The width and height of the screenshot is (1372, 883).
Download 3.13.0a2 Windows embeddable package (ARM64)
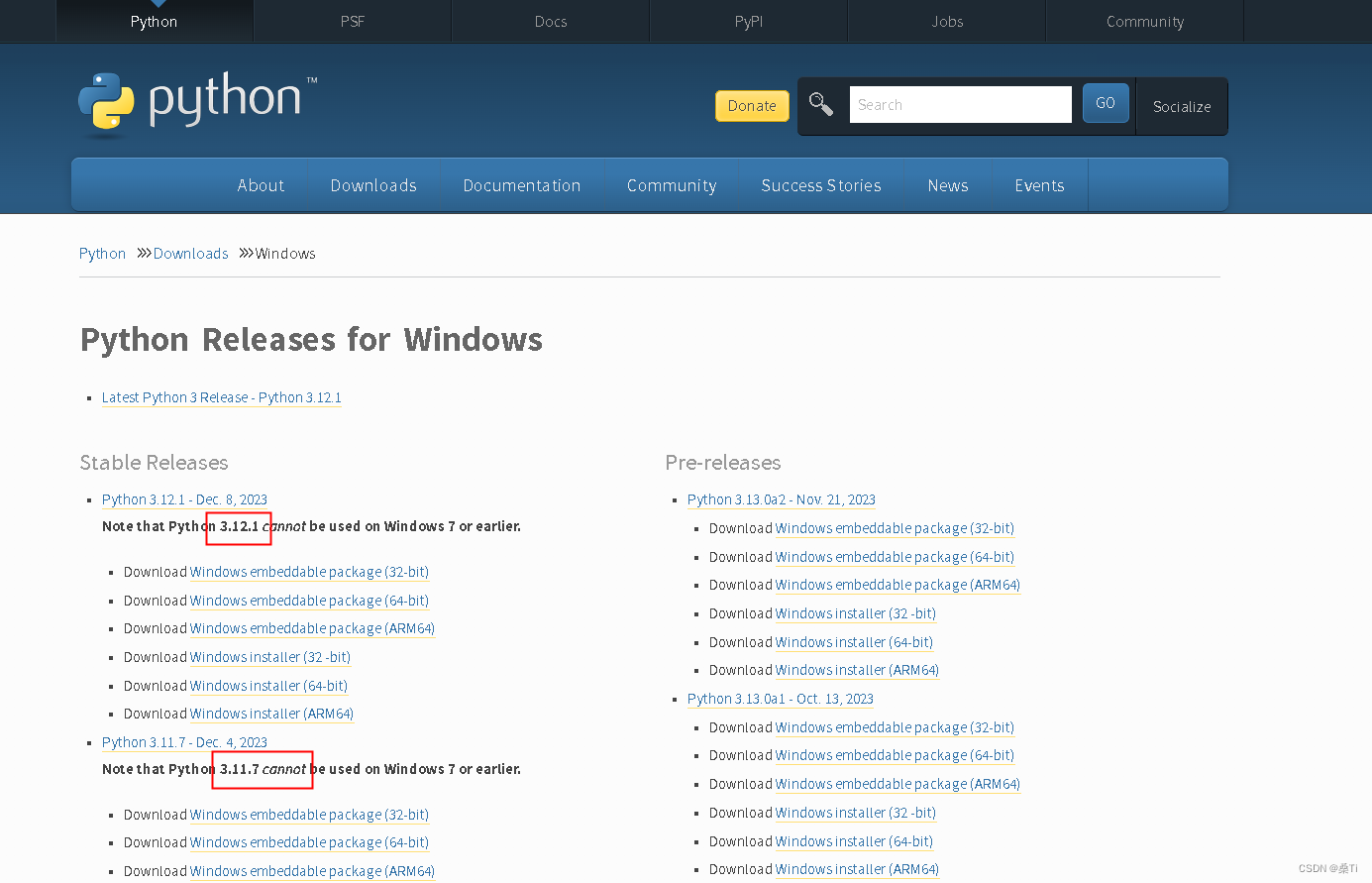[x=897, y=585]
